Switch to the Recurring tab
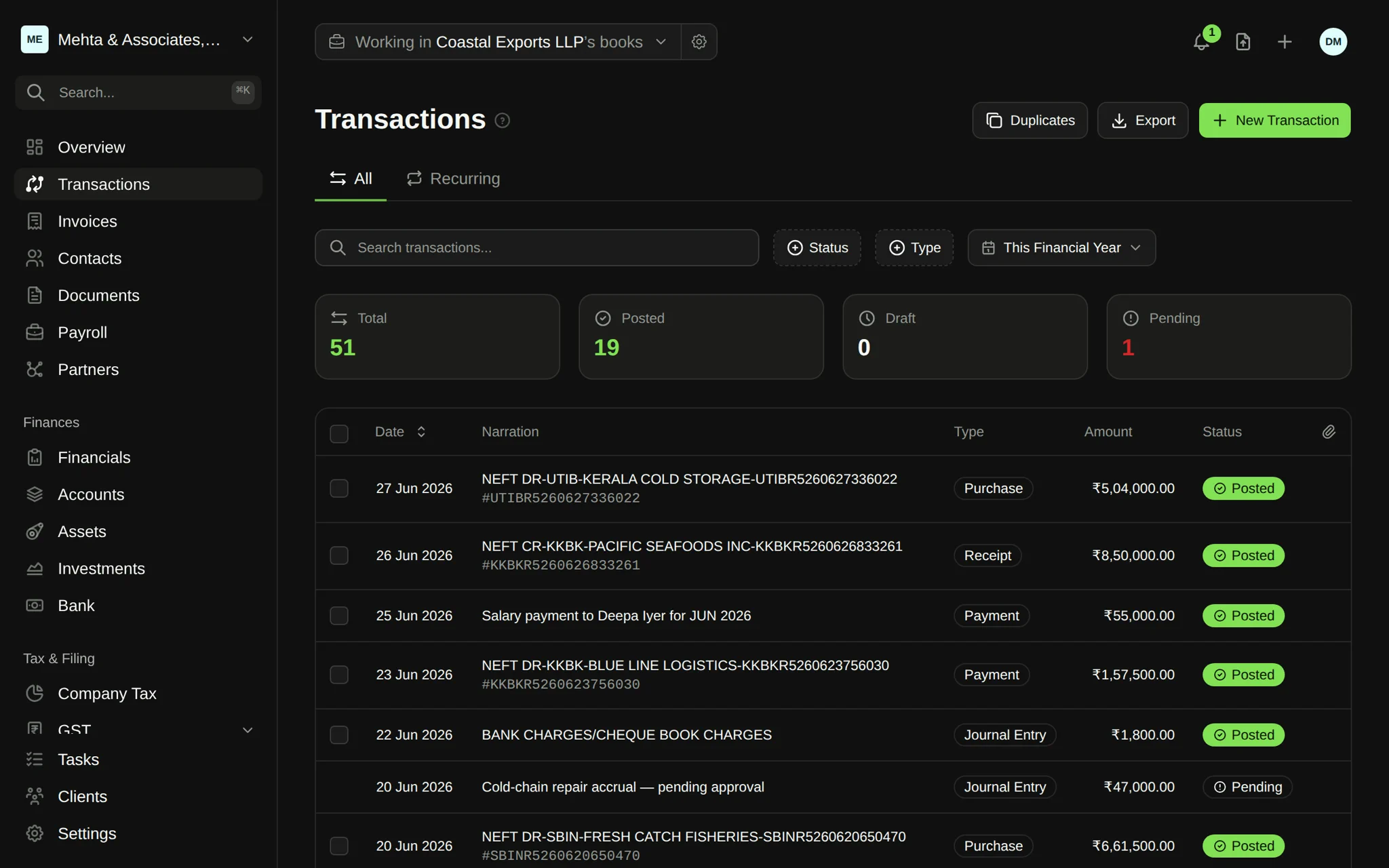Viewport: 1389px width, 868px height. (x=453, y=179)
